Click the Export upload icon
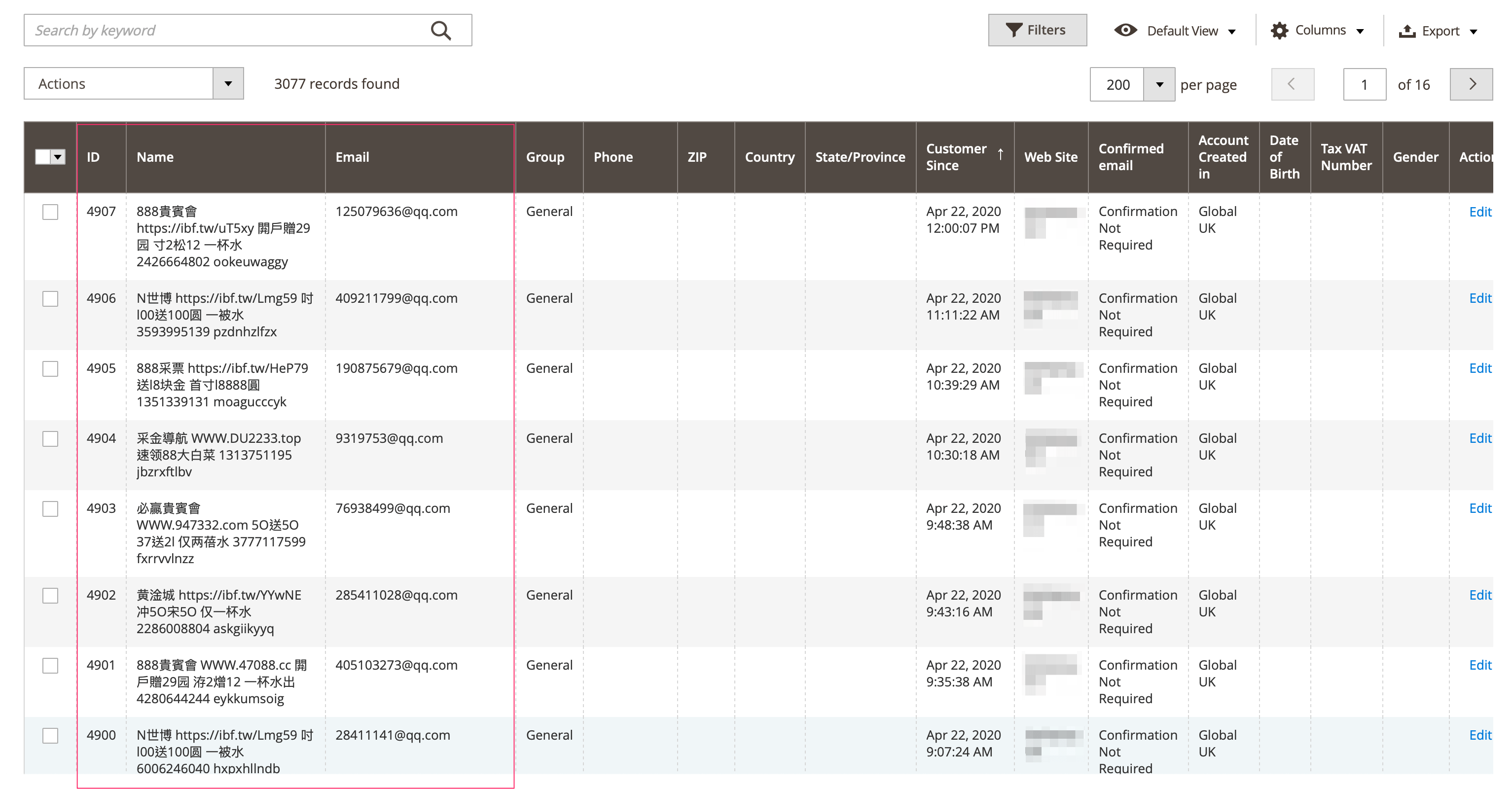 pyautogui.click(x=1406, y=31)
